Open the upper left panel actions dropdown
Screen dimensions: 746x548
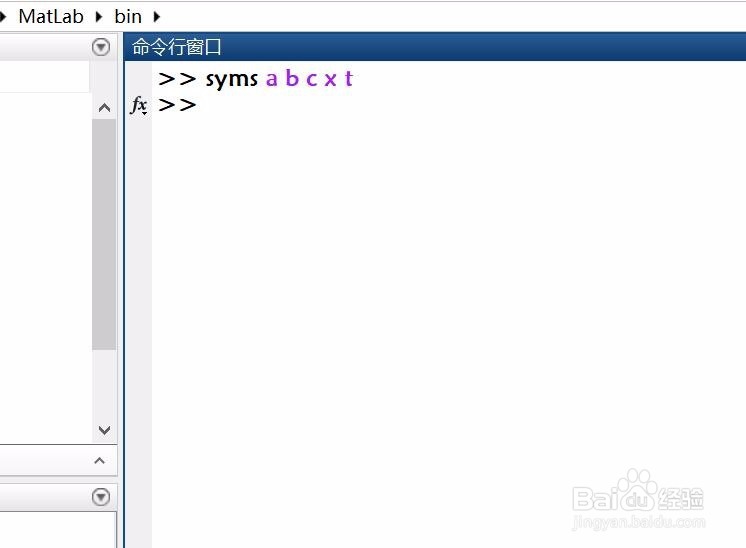pos(101,47)
